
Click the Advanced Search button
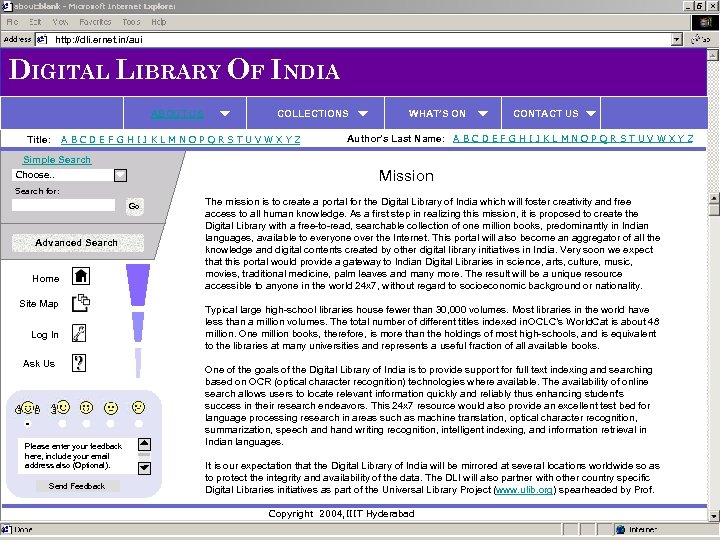click(x=77, y=242)
